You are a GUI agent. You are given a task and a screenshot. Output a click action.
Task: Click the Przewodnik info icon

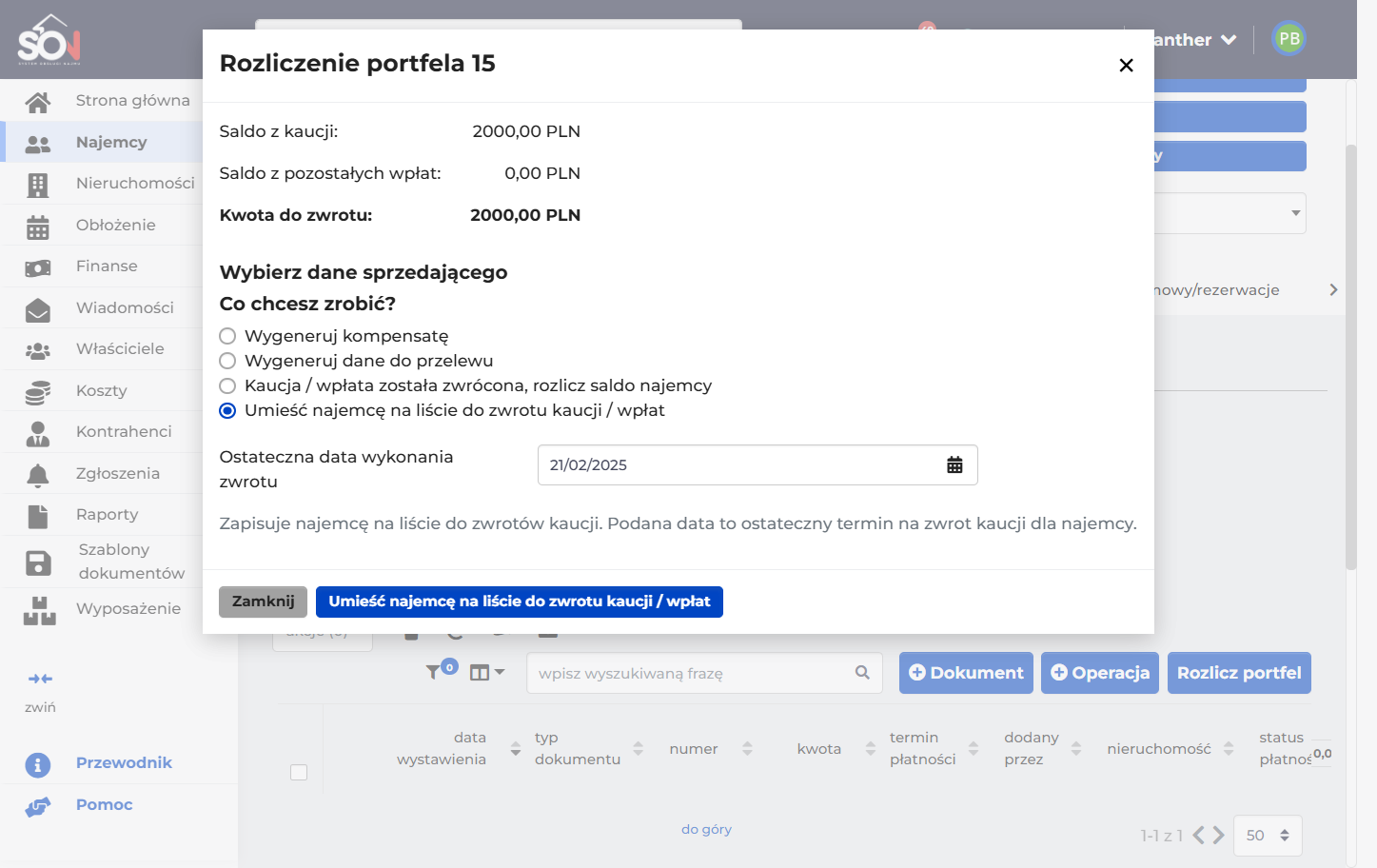37,764
